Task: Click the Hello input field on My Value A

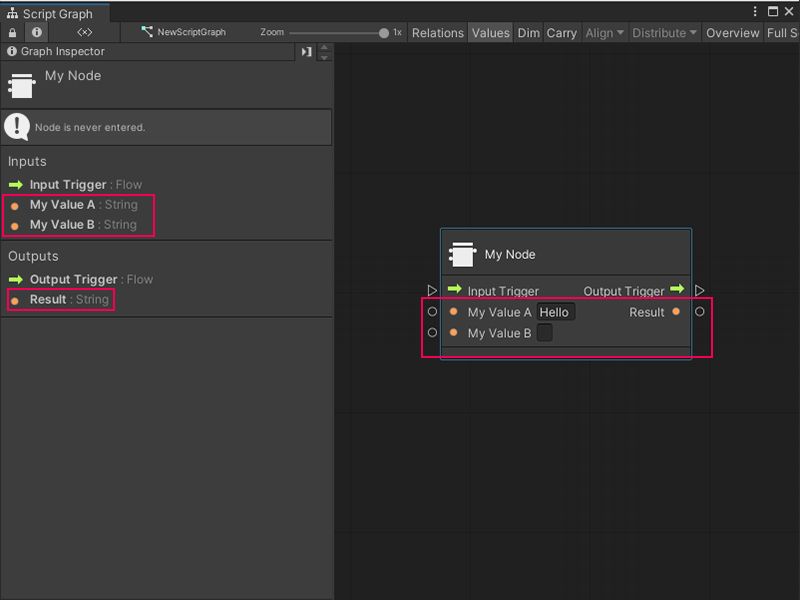Action: pyautogui.click(x=558, y=311)
